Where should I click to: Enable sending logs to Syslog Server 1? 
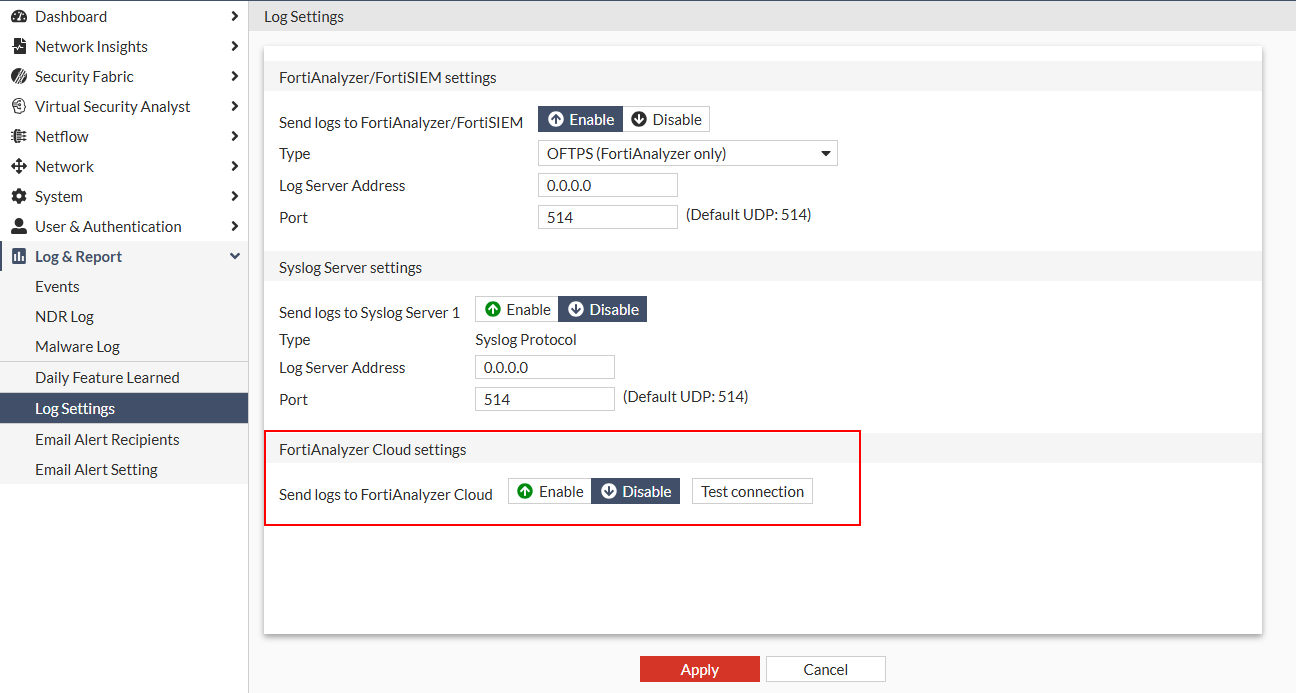pyautogui.click(x=517, y=309)
